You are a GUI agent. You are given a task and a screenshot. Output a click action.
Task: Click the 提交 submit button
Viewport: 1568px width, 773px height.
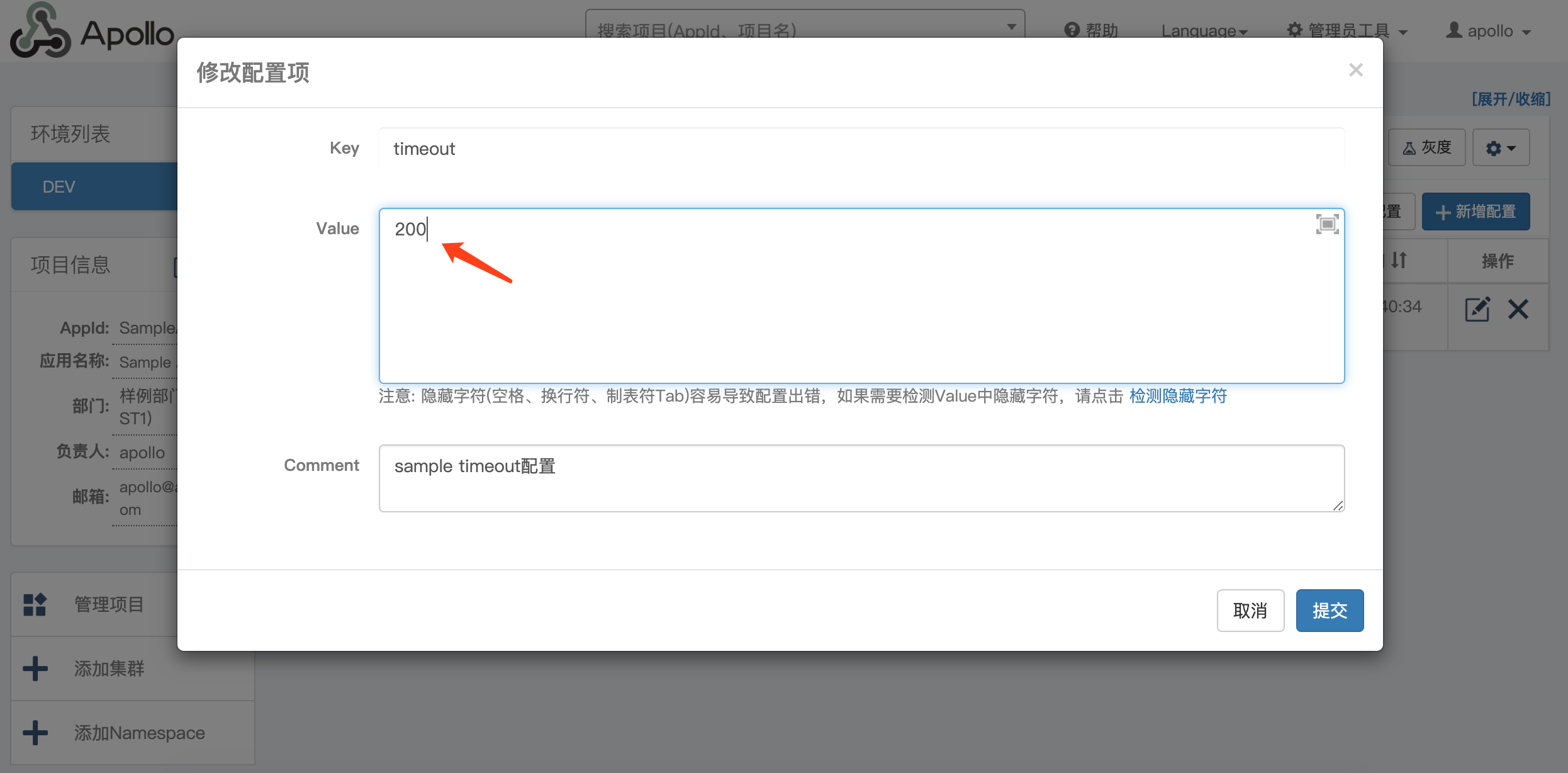click(1329, 610)
